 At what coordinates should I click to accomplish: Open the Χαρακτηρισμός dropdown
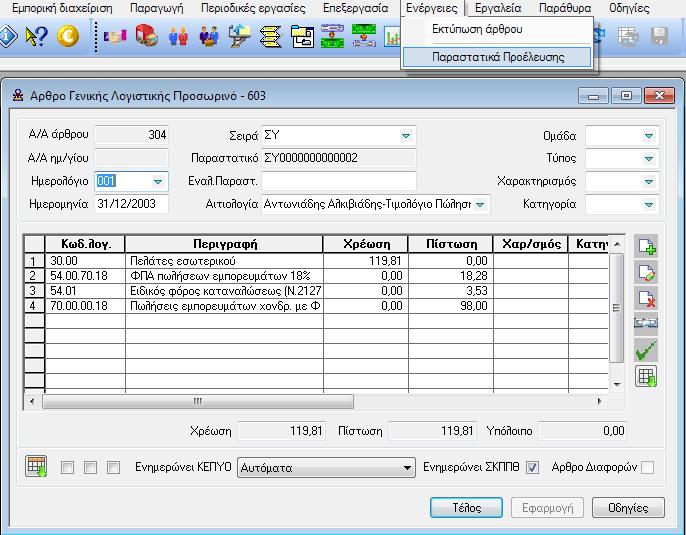(x=649, y=181)
